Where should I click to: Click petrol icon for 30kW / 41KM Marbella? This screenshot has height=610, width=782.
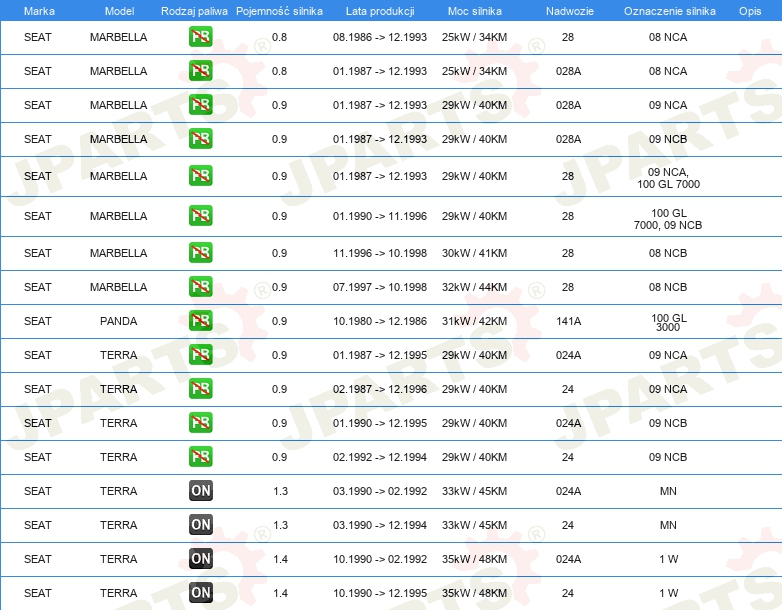pos(200,253)
